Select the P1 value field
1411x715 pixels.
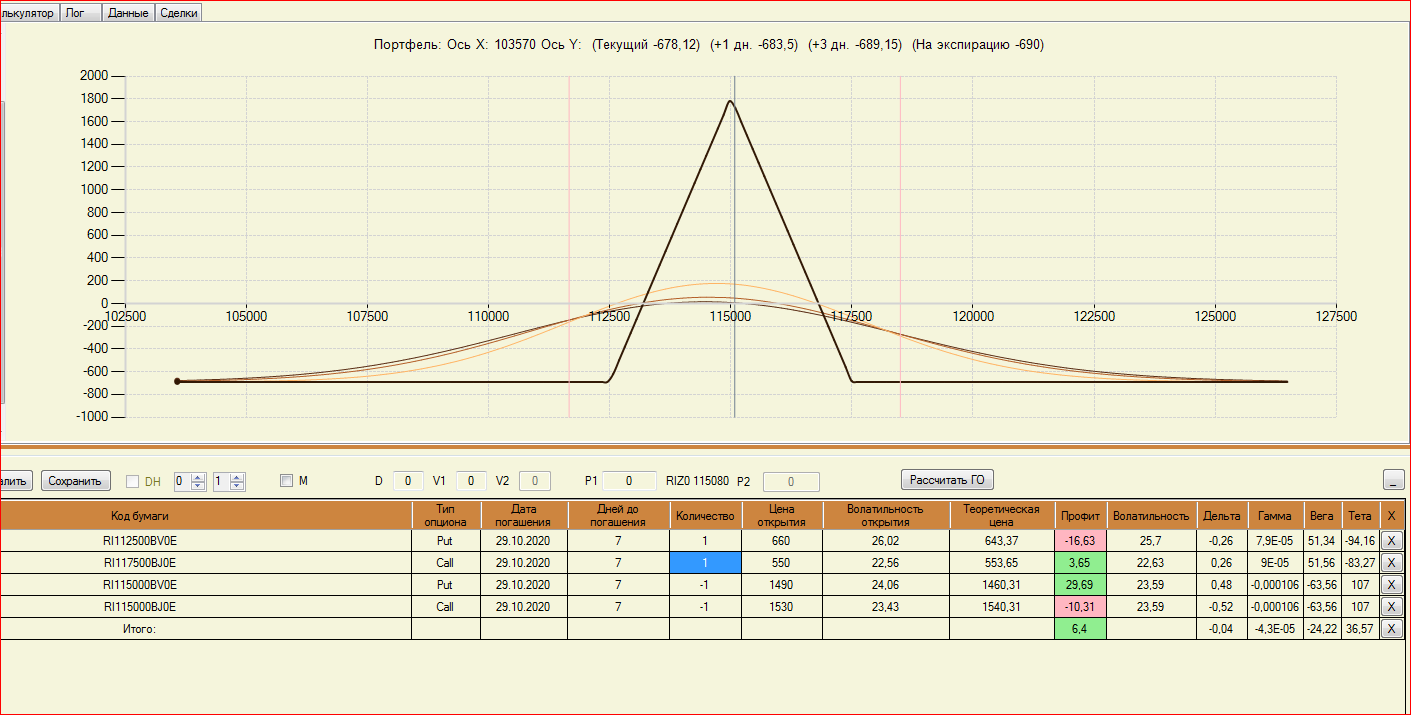tap(630, 481)
